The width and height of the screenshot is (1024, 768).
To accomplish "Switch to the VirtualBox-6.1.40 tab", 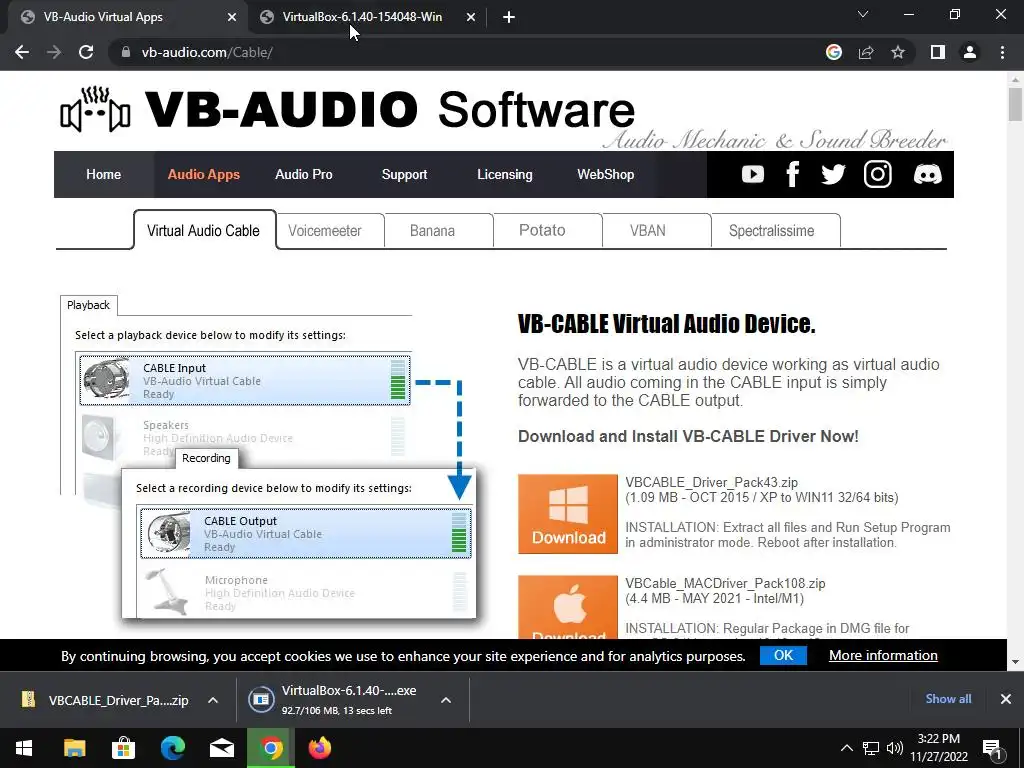I will (362, 17).
